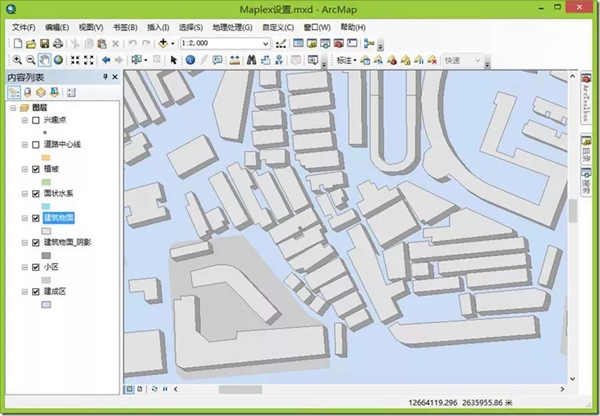Enable the 道路中心线 layer checkbox
Screen dimensions: 600x416
36,145
